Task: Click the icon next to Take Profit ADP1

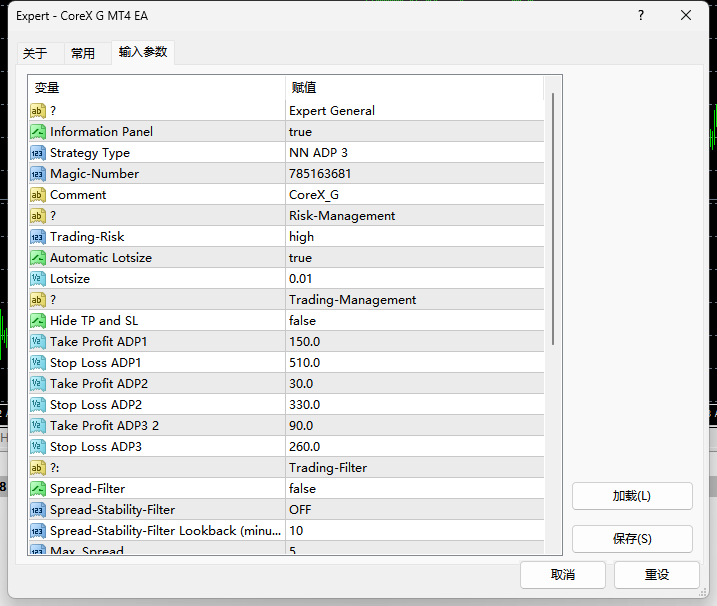Action: point(38,342)
